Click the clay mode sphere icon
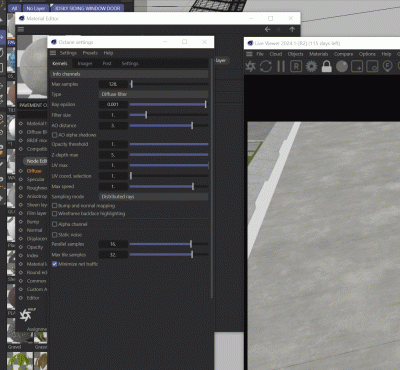This screenshot has height=370, width=400. tap(342, 66)
